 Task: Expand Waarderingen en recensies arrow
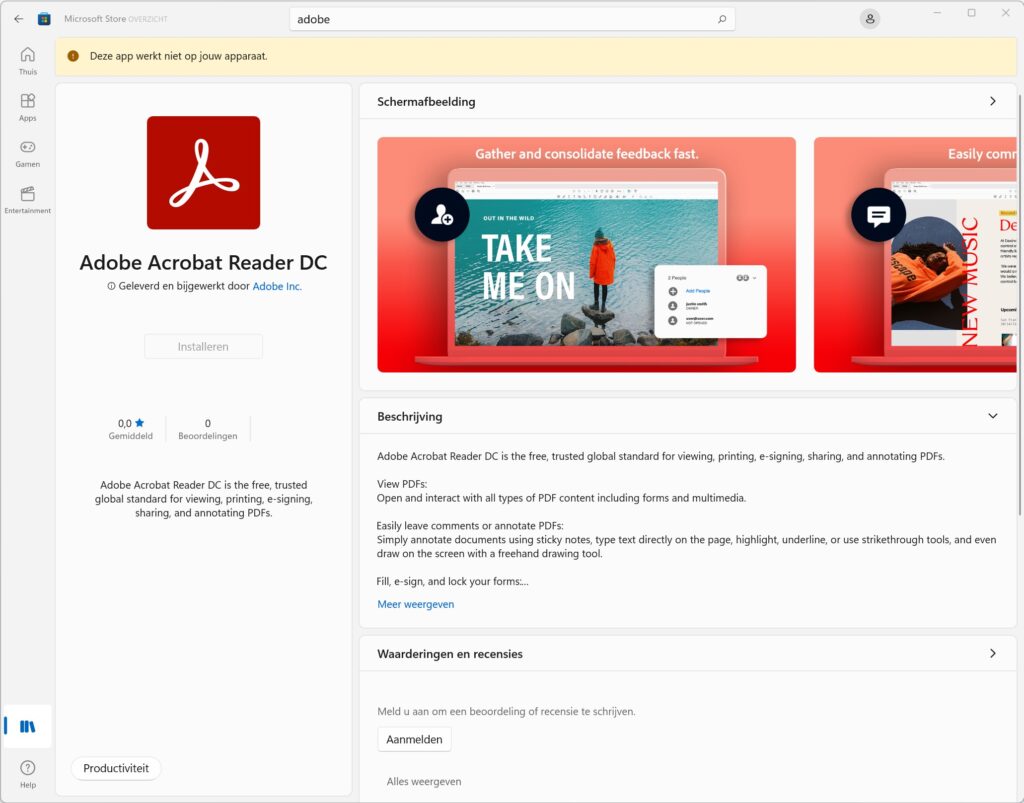[x=993, y=653]
